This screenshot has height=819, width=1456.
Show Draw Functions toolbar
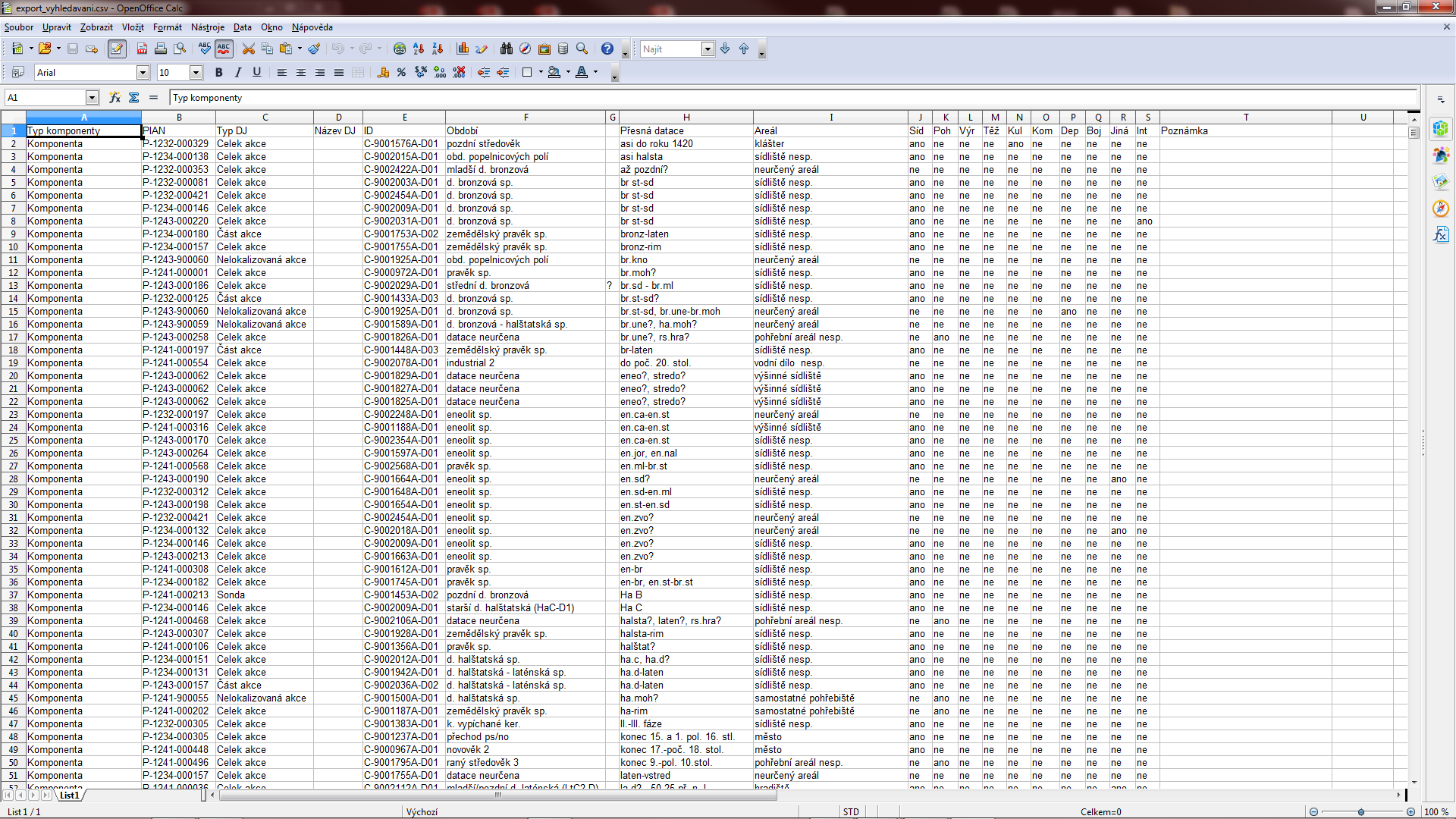click(482, 49)
